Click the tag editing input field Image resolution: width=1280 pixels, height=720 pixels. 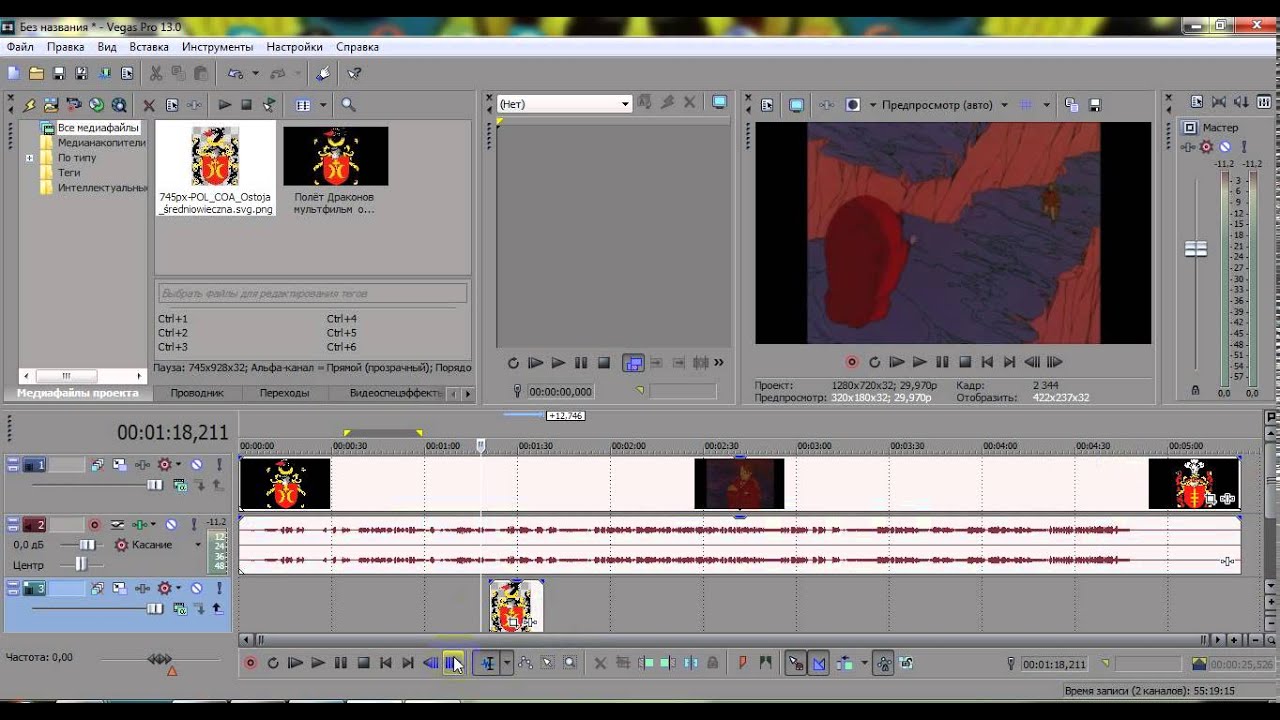tap(312, 294)
